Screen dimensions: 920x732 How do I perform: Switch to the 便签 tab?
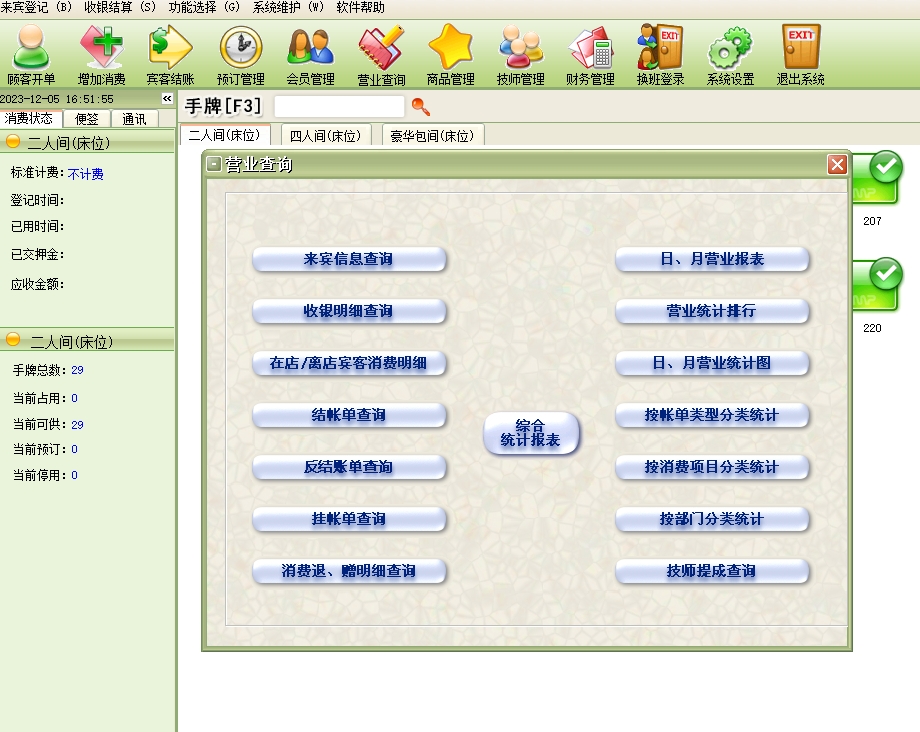coord(87,119)
